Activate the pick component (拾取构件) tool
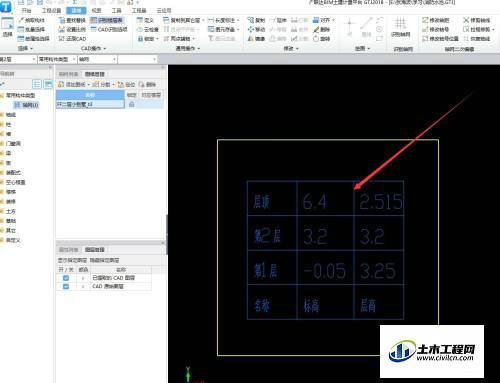Screen dimensions: 500x383 point(32,20)
